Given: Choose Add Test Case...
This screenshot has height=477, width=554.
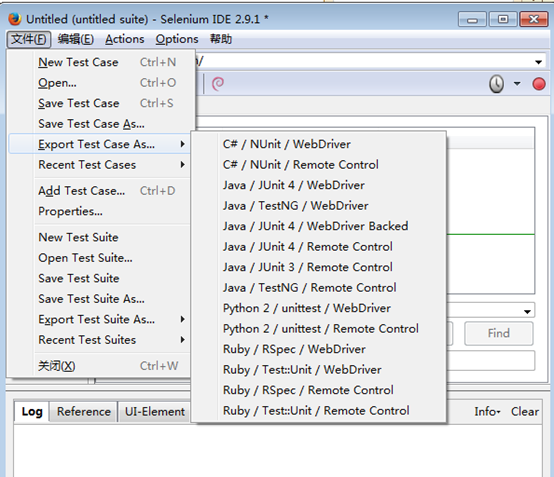Looking at the screenshot, I should (99, 191).
